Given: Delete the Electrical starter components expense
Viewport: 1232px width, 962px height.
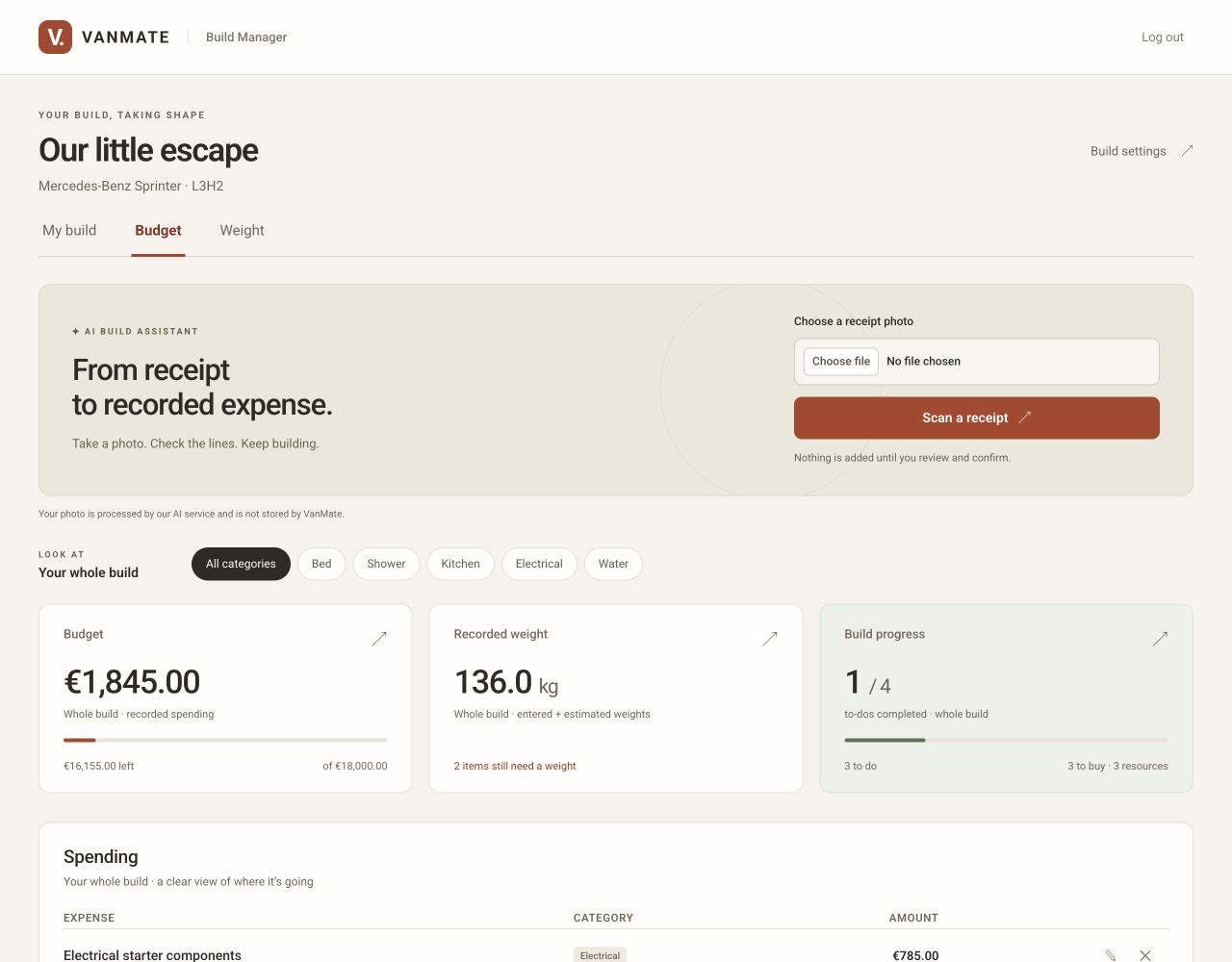Looking at the screenshot, I should pyautogui.click(x=1145, y=955).
